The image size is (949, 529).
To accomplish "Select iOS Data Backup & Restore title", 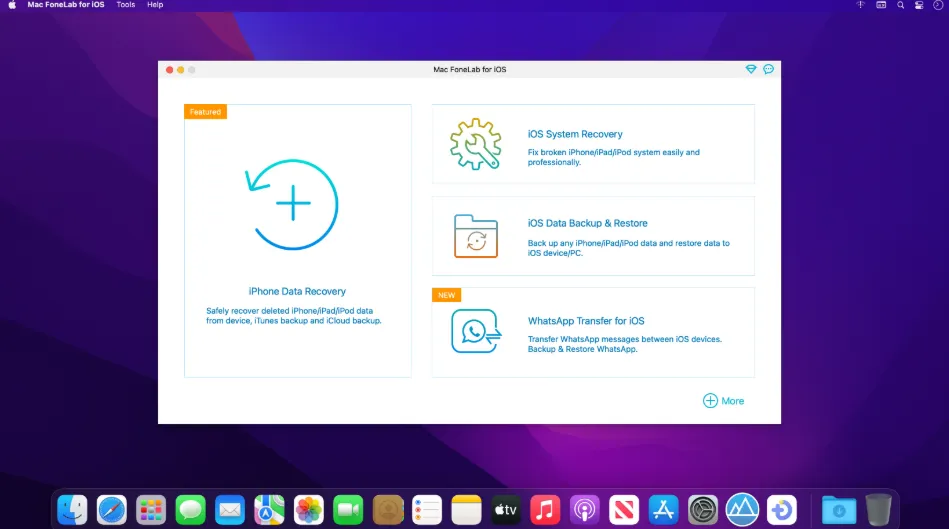I will (588, 223).
